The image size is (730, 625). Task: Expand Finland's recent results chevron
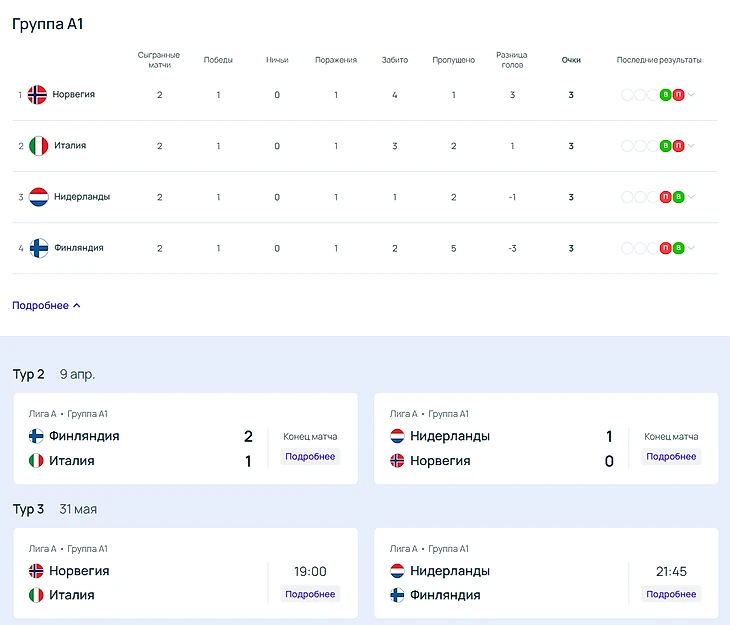coord(691,248)
